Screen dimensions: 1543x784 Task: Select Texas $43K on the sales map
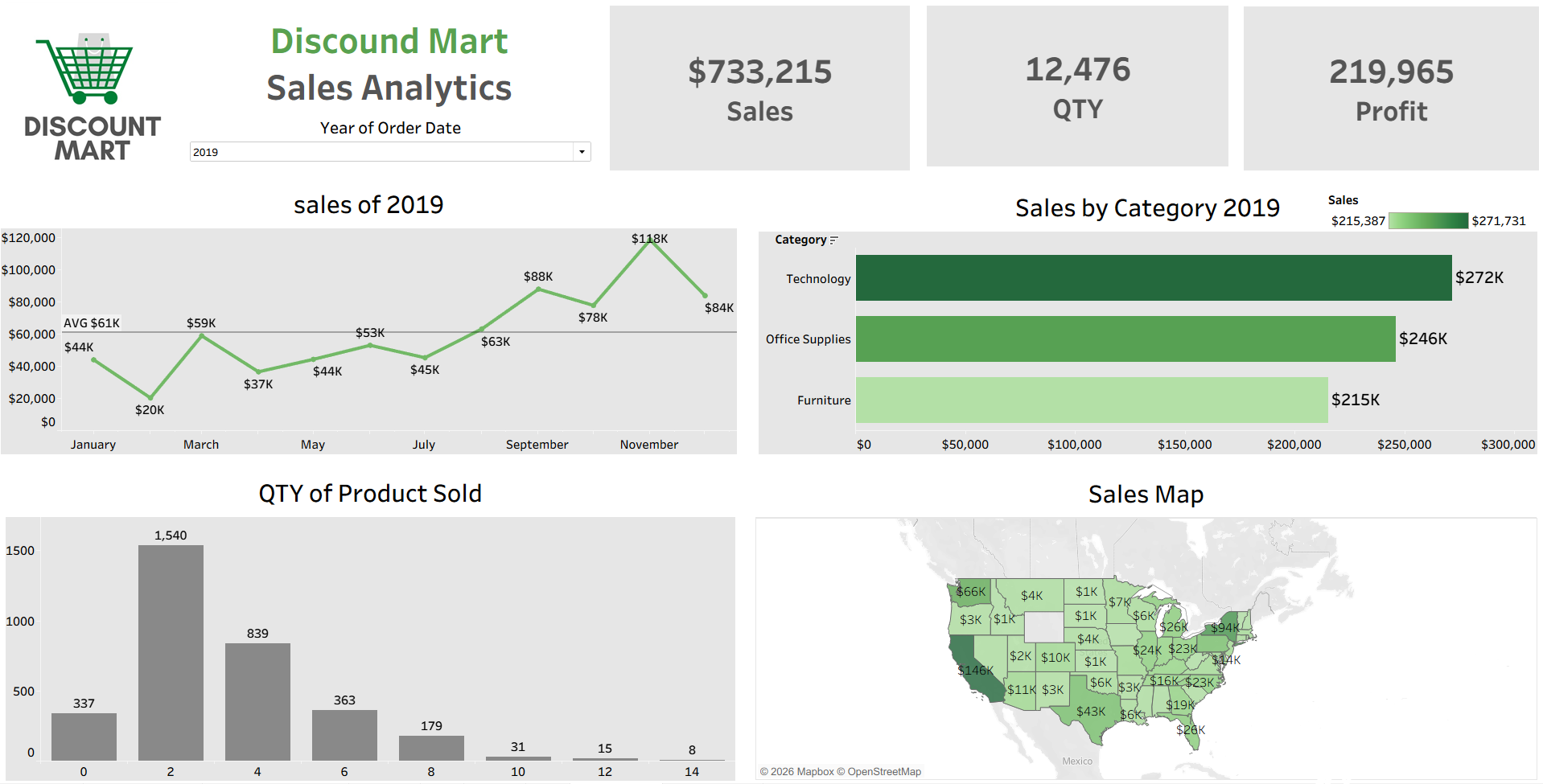tap(1092, 711)
